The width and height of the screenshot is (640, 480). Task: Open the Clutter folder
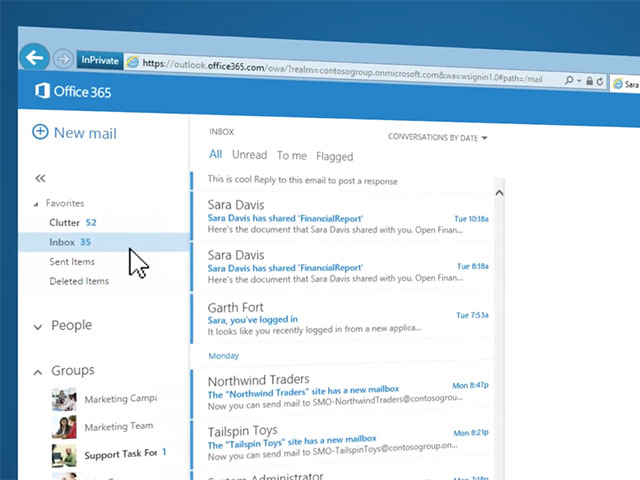pyautogui.click(x=104, y=222)
